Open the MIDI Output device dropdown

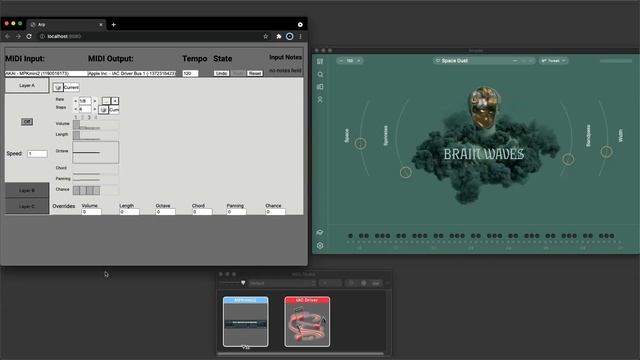coord(132,73)
